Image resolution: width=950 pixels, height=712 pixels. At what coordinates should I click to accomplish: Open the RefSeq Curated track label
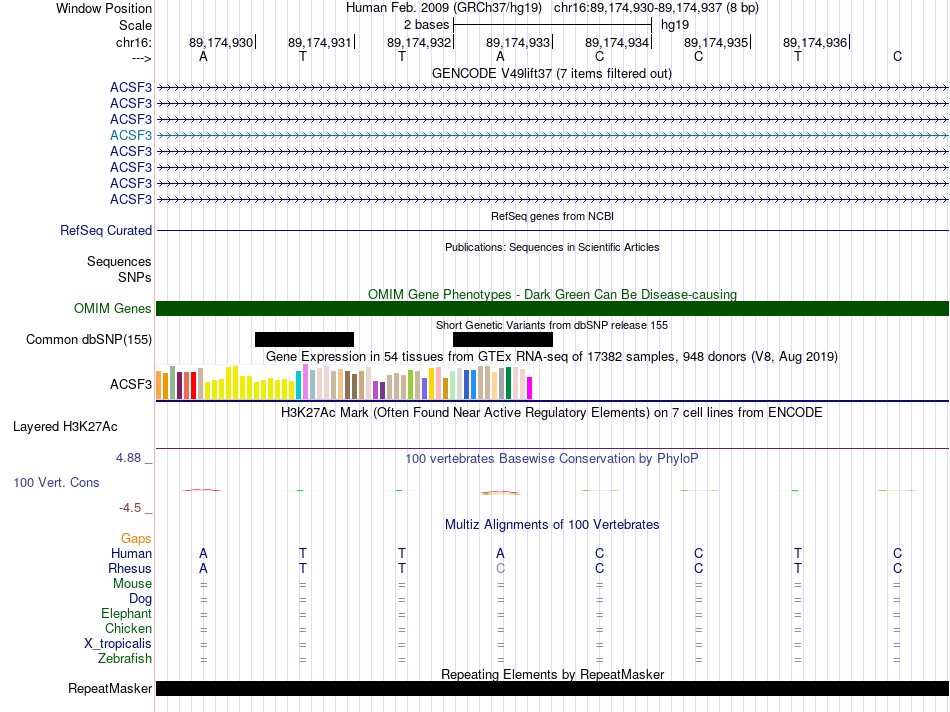coord(106,230)
